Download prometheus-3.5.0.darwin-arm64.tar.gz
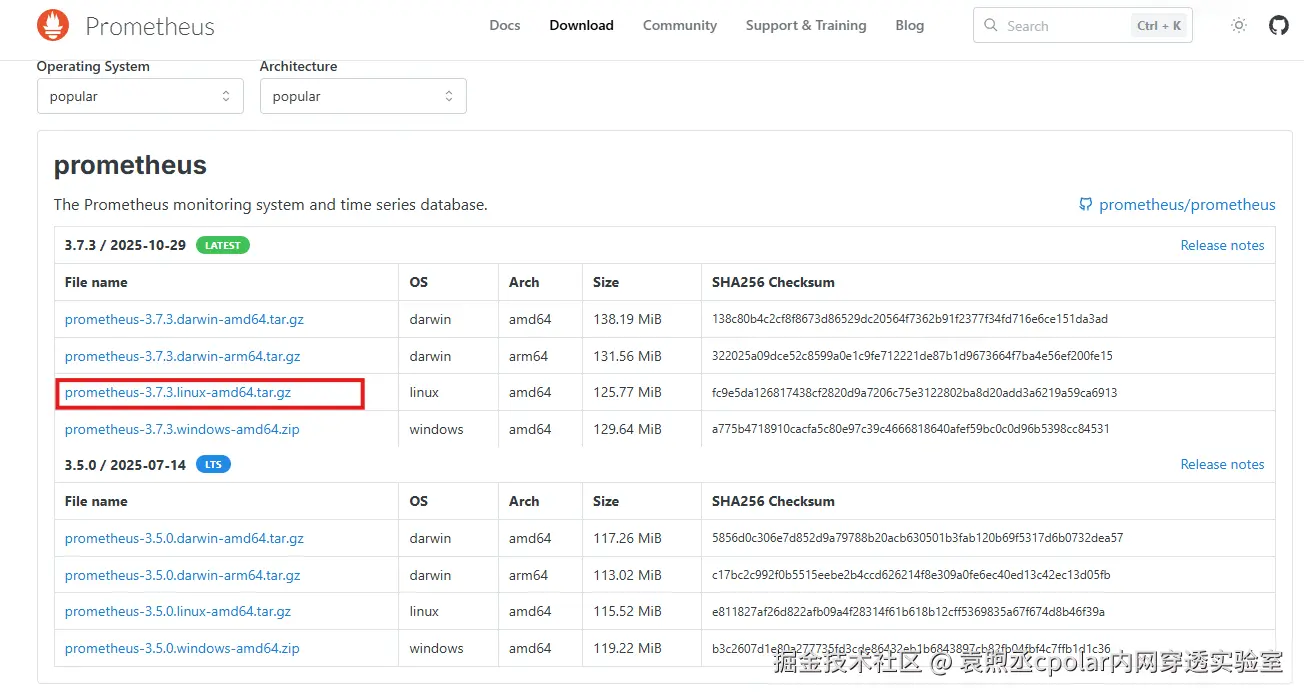Screen dimensions: 1304x697 pos(183,575)
